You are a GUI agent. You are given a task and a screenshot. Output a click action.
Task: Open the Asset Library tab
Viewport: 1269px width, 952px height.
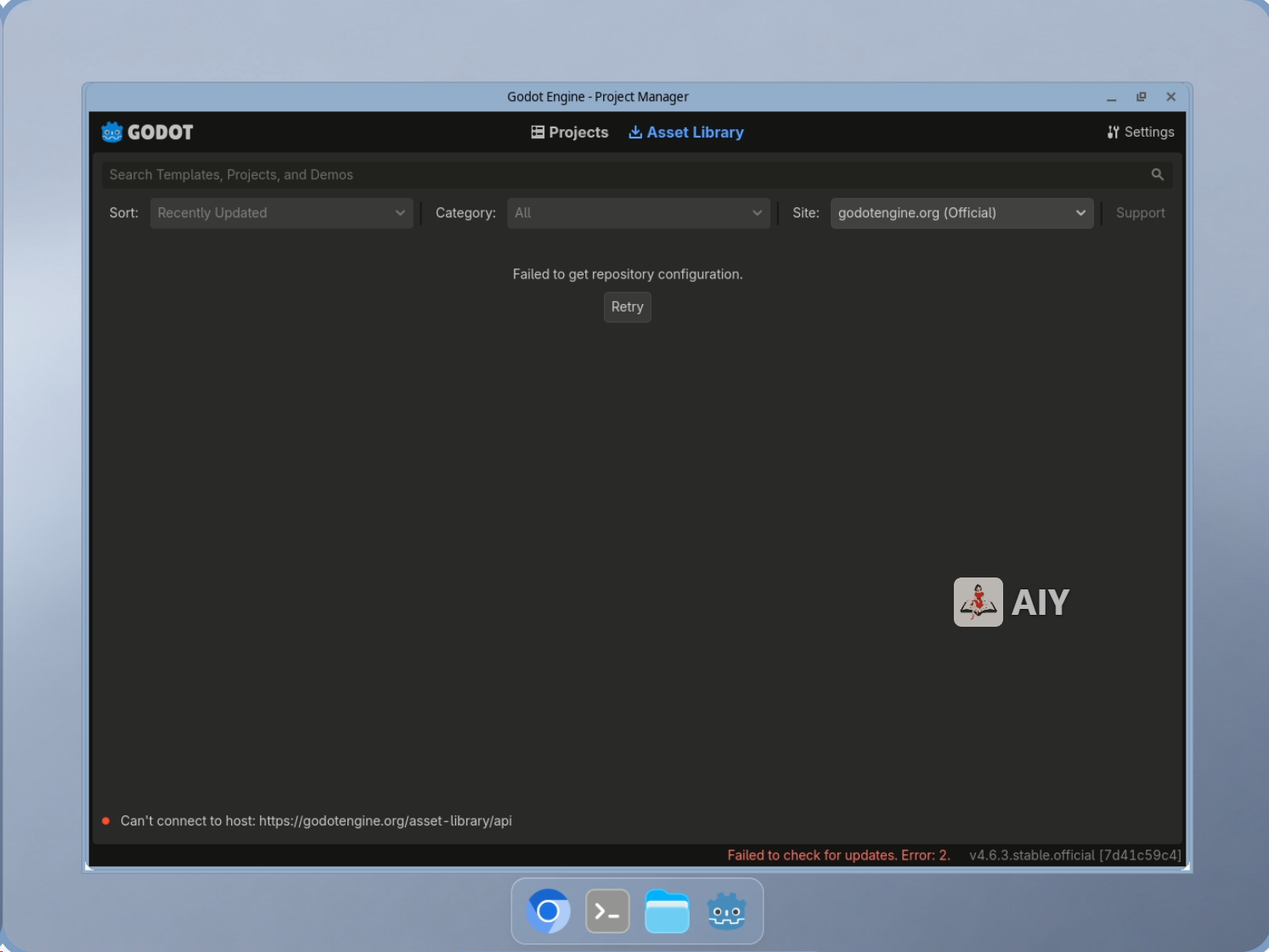tap(686, 132)
